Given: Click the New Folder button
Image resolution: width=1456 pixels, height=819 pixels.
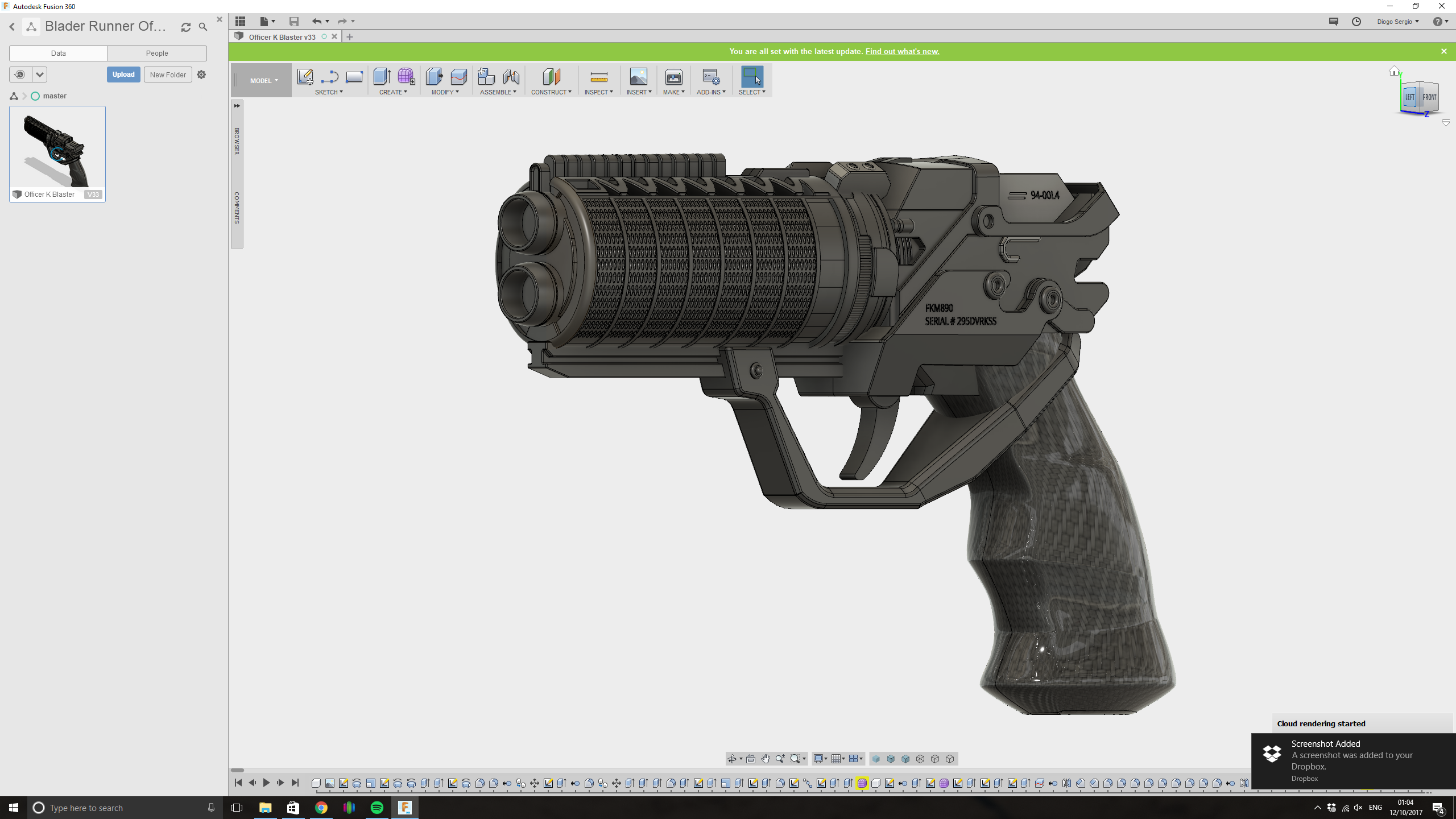Looking at the screenshot, I should tap(168, 75).
